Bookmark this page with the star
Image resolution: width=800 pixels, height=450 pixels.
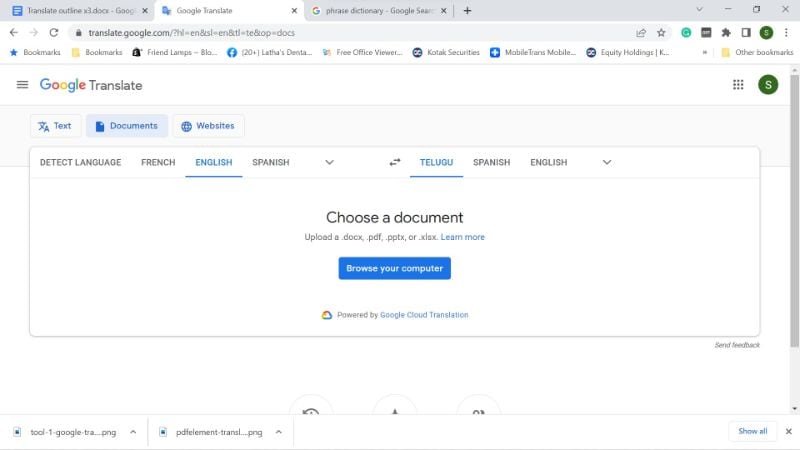point(661,33)
